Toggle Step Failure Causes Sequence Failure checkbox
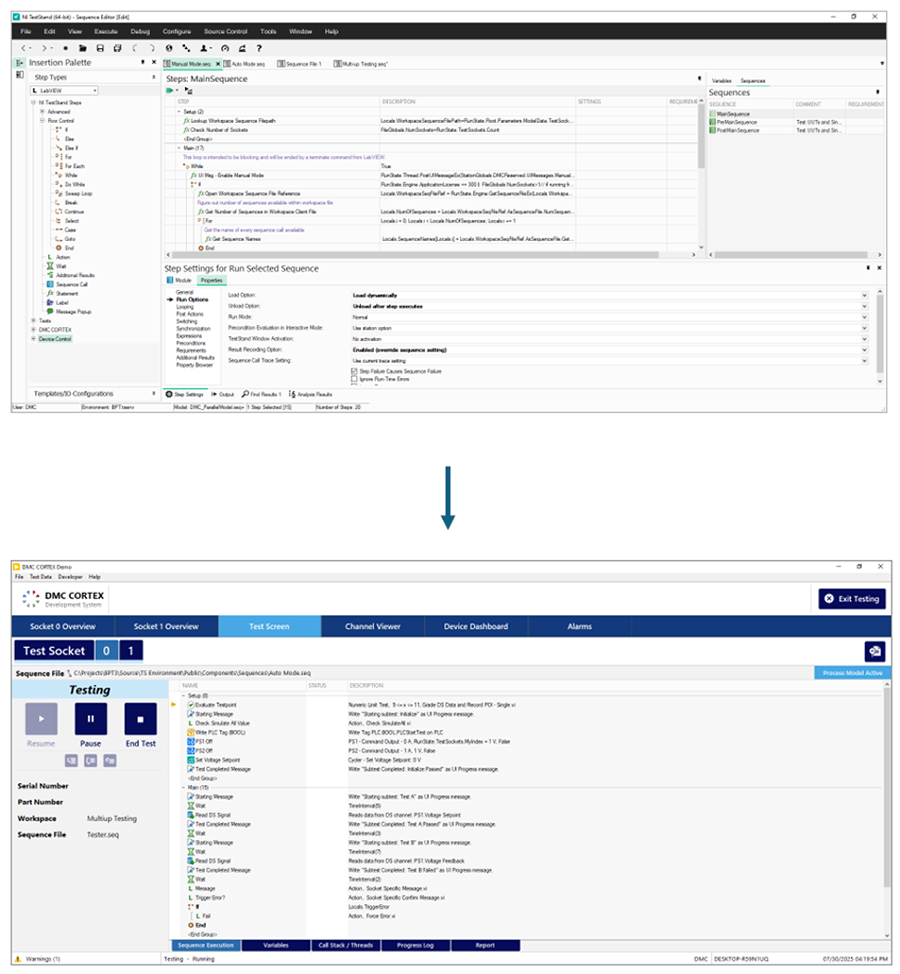 pyautogui.click(x=354, y=371)
